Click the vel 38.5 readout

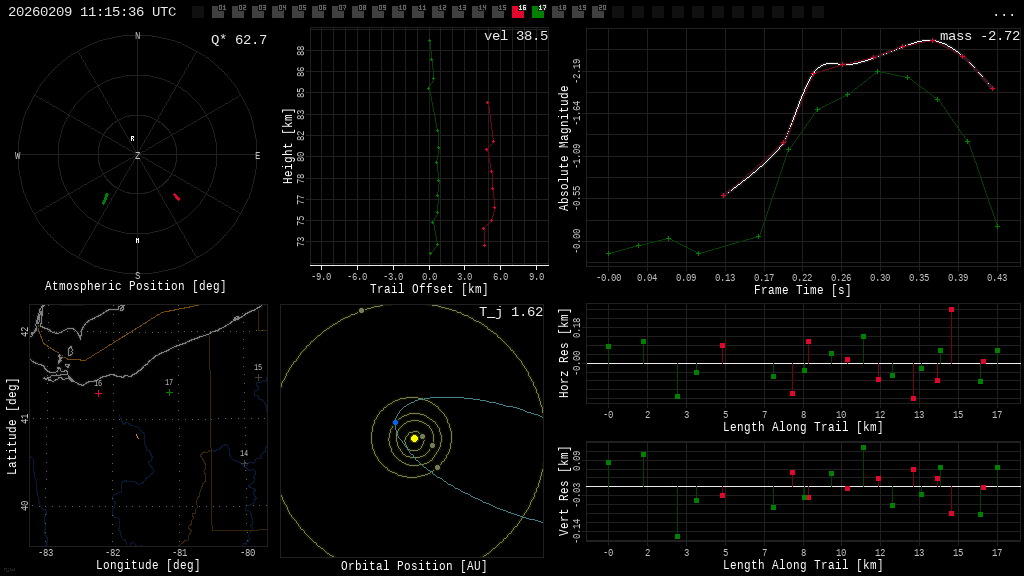(x=516, y=36)
